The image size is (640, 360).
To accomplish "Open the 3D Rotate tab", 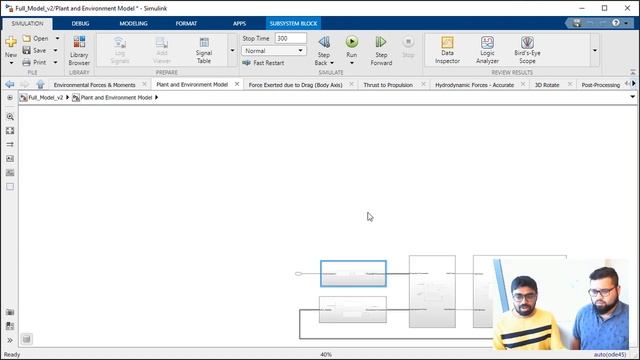I will [547, 85].
